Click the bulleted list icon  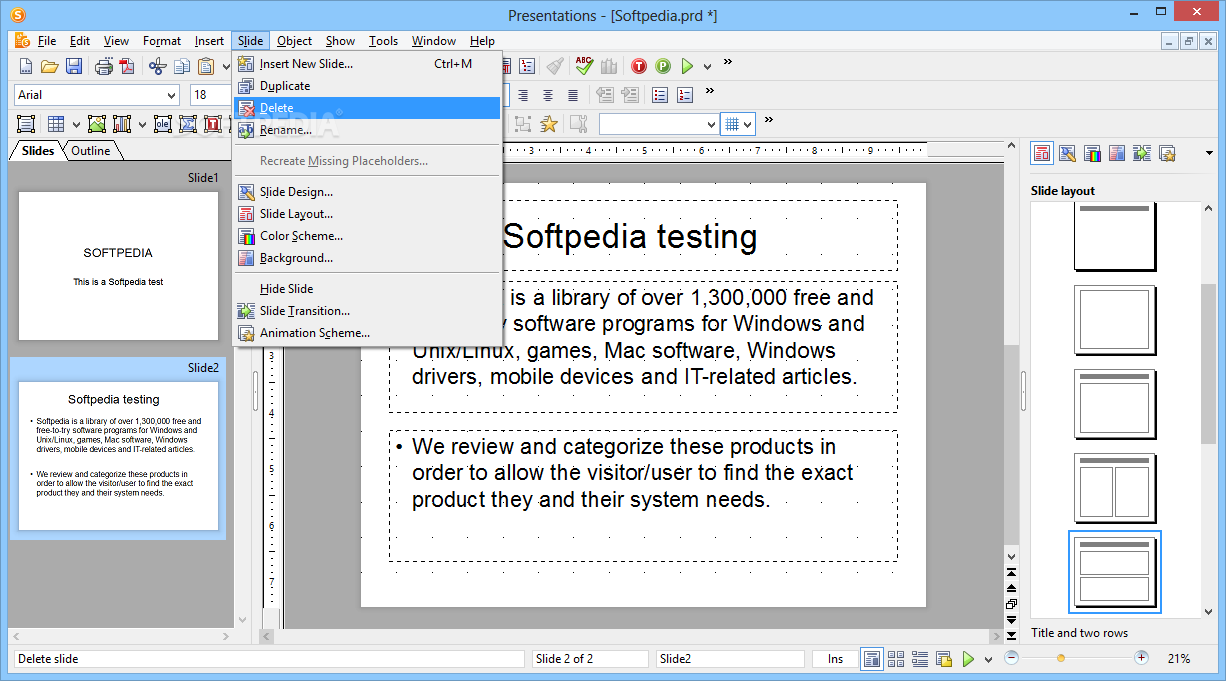pyautogui.click(x=660, y=95)
